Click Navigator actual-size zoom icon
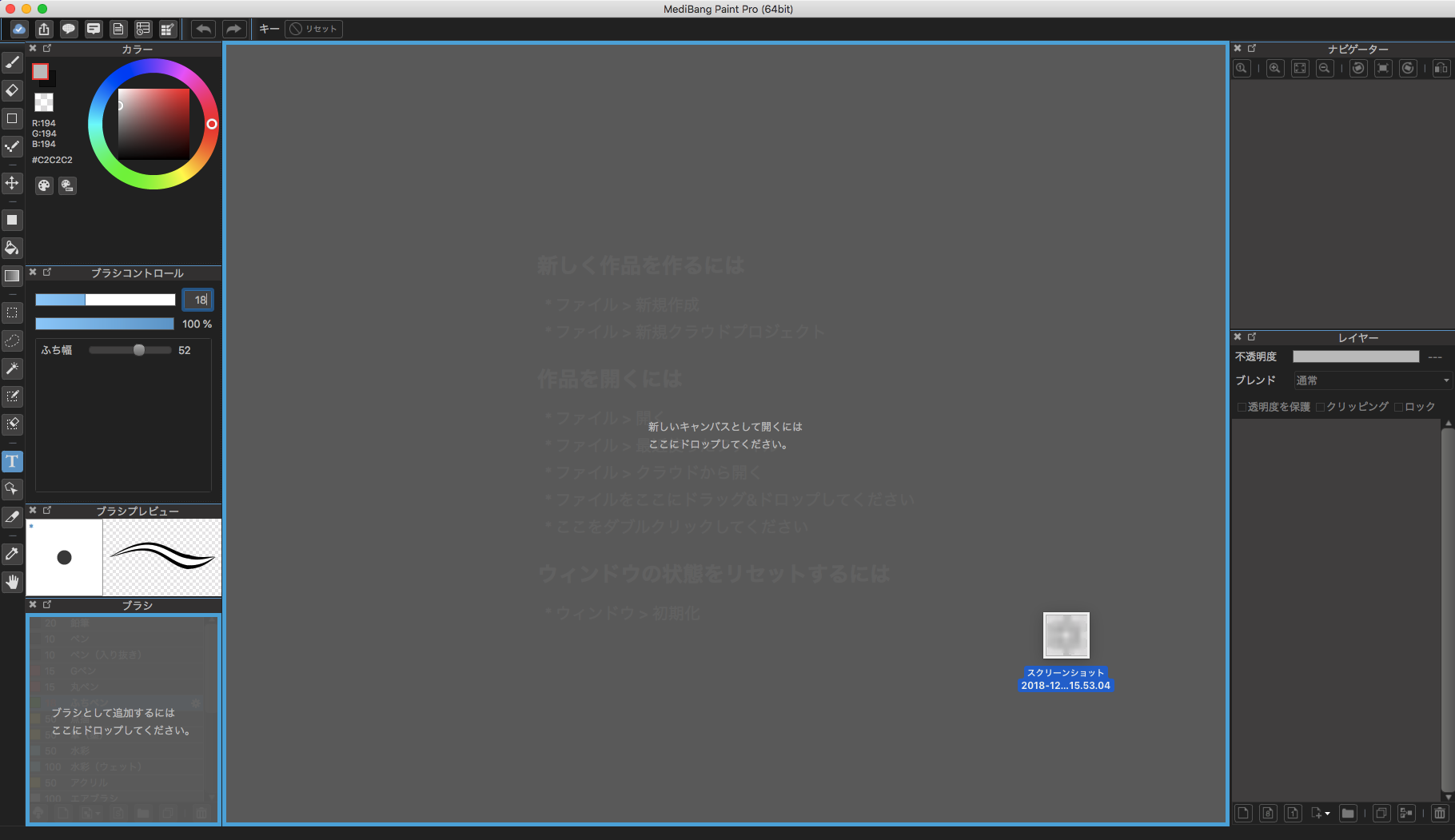Viewport: 1455px width, 840px height. tap(1242, 69)
